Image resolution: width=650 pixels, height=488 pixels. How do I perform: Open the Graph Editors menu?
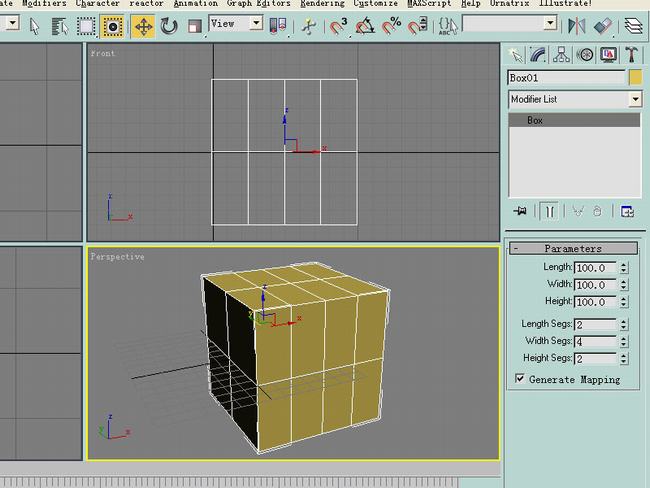tap(259, 4)
